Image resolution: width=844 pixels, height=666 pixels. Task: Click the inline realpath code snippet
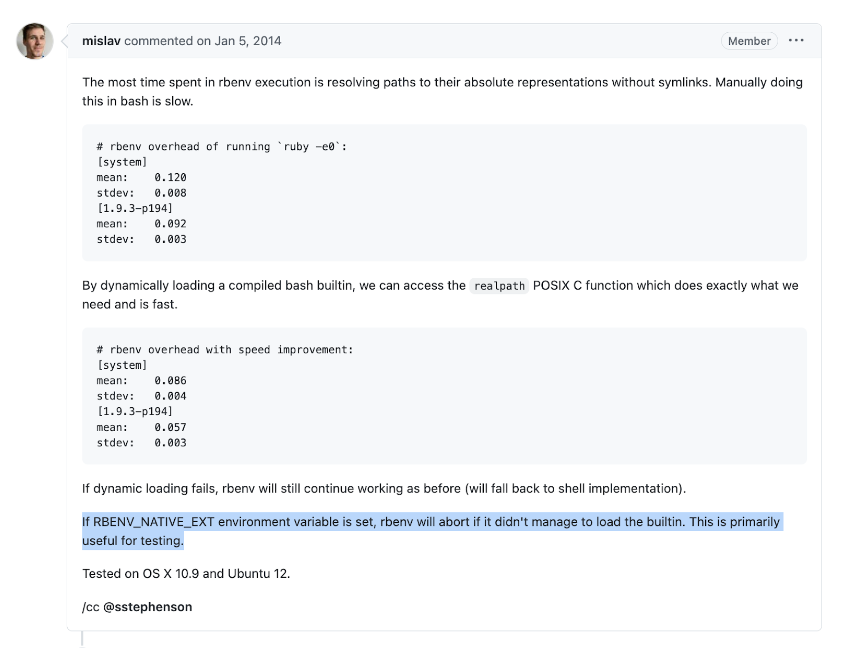(499, 286)
